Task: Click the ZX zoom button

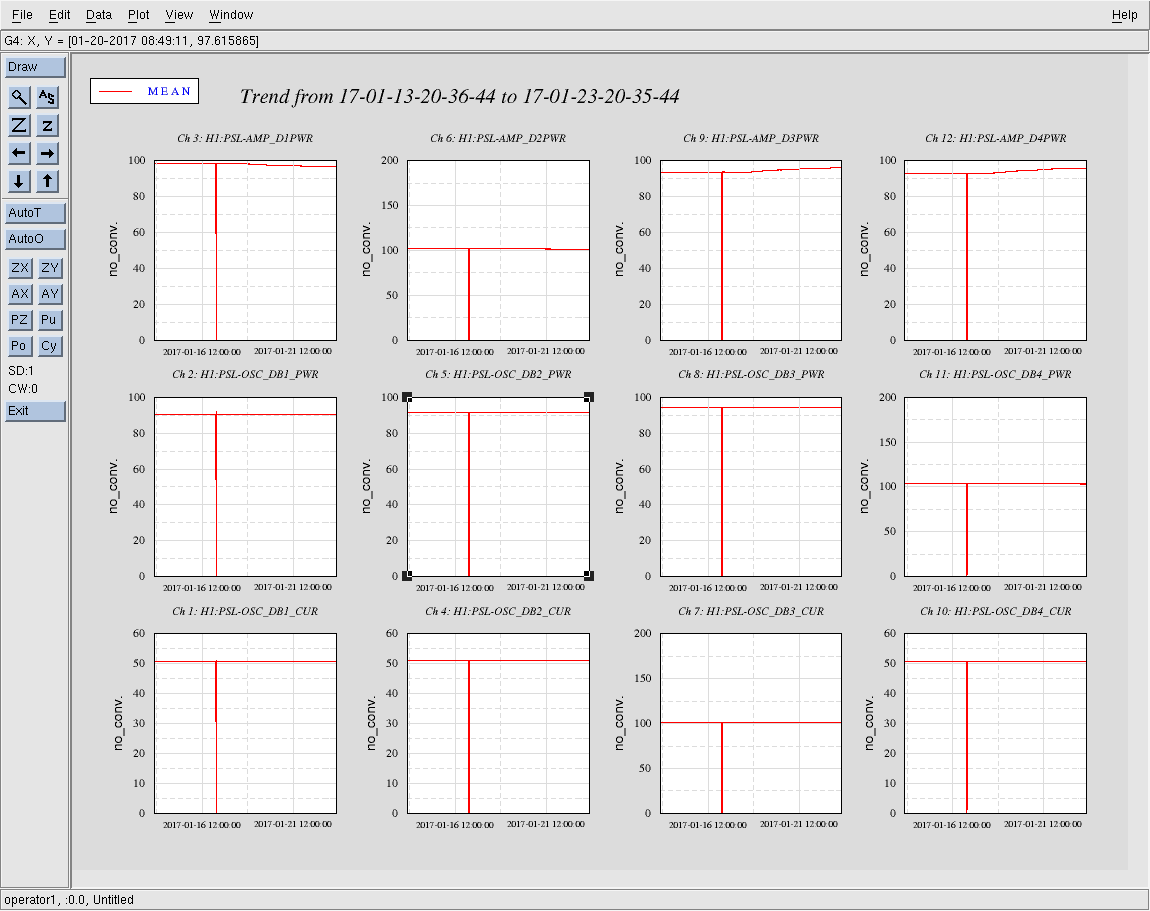Action: 20,268
